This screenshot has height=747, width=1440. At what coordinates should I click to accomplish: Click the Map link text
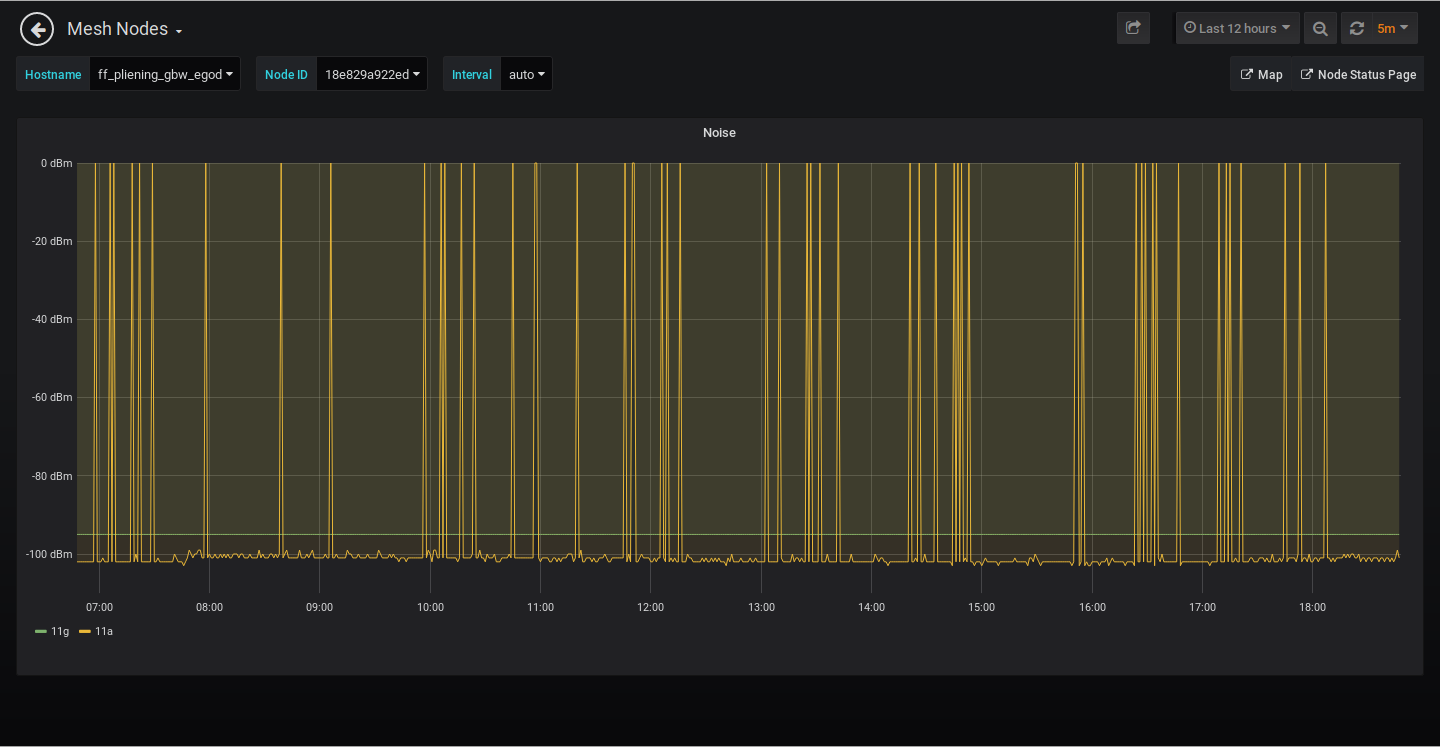[1270, 75]
